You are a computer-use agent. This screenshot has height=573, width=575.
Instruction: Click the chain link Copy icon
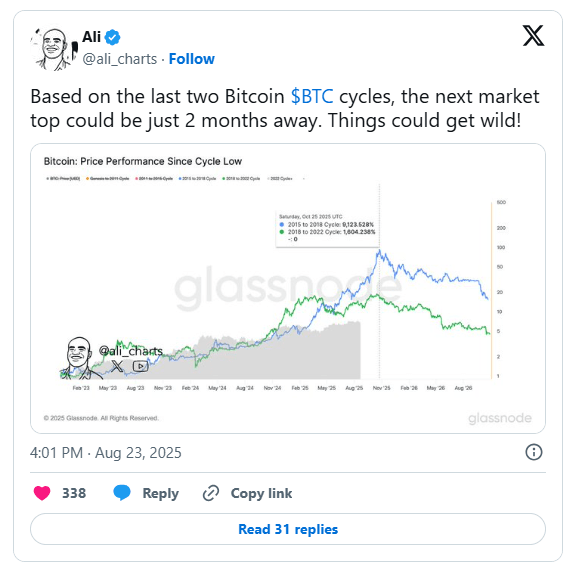click(211, 493)
